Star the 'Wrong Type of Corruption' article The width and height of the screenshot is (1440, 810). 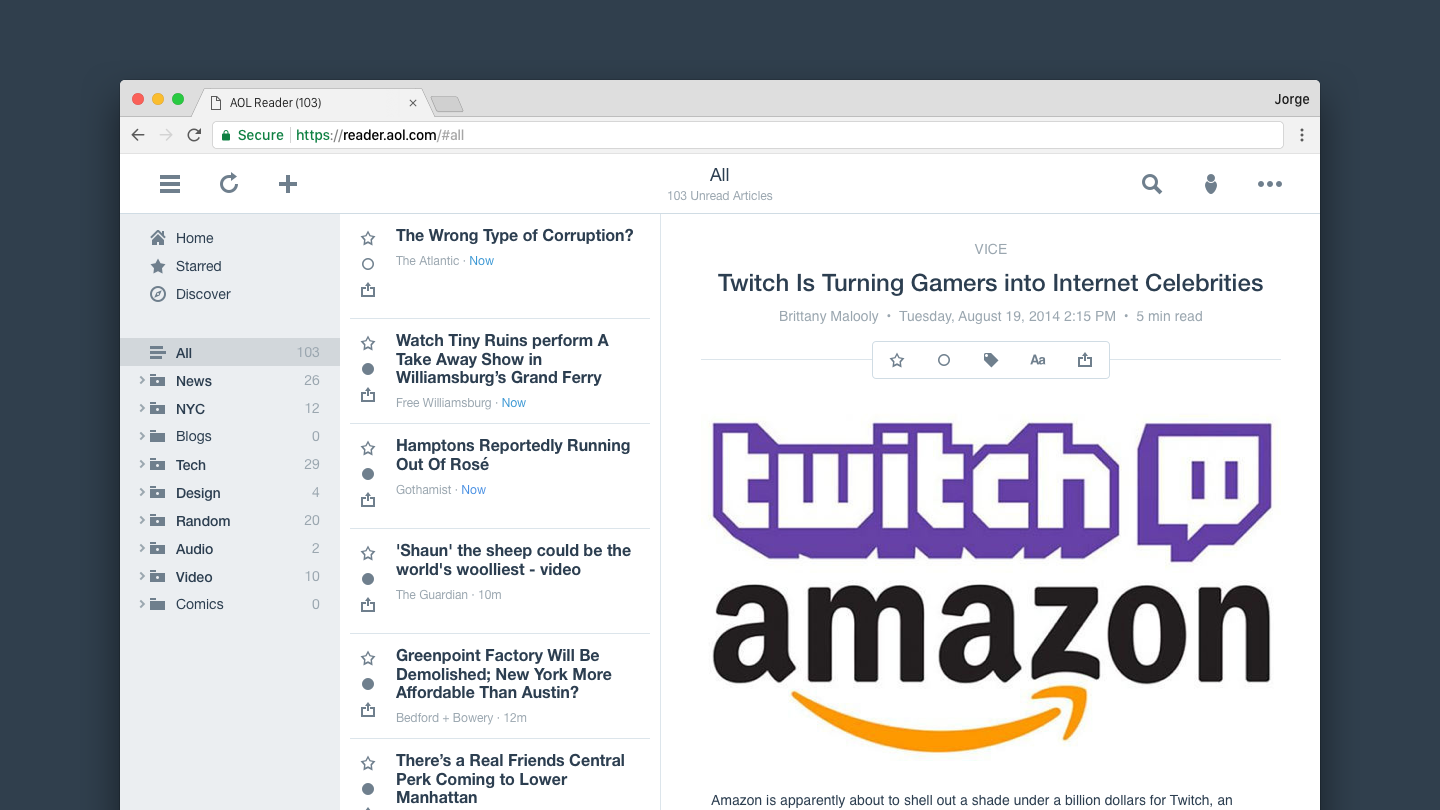368,238
